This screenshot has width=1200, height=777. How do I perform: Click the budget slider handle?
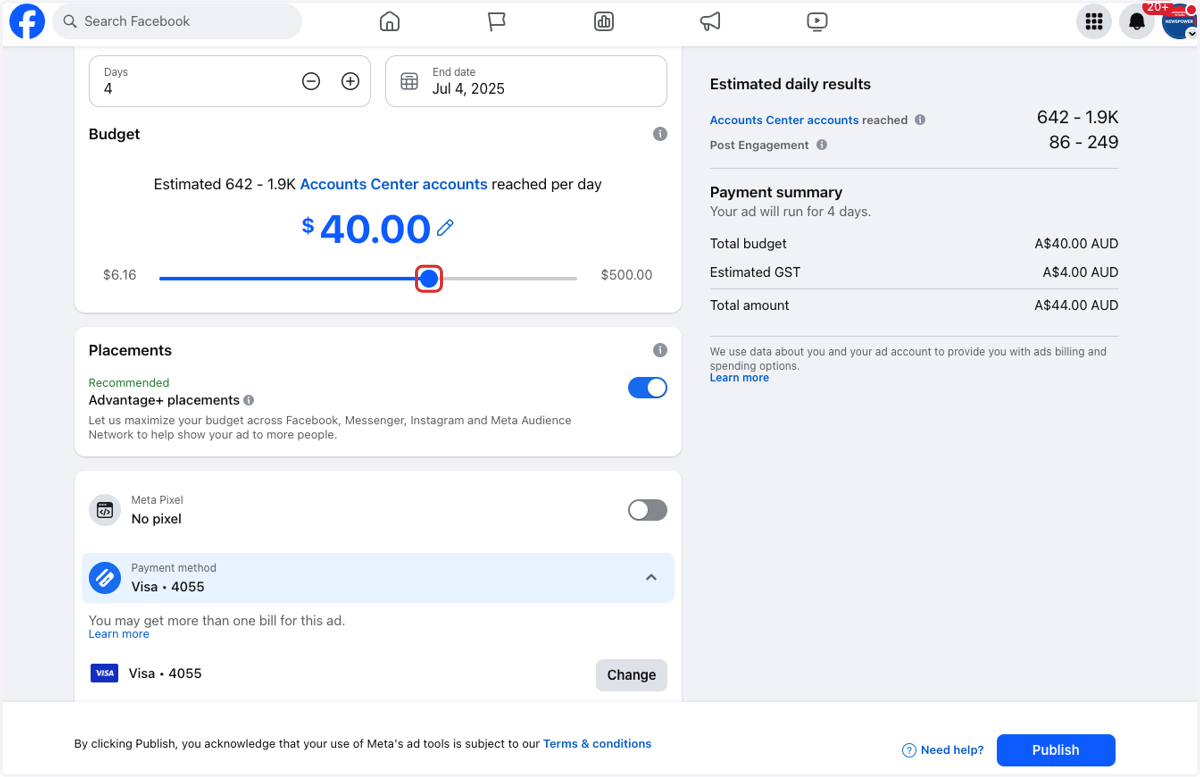point(429,278)
